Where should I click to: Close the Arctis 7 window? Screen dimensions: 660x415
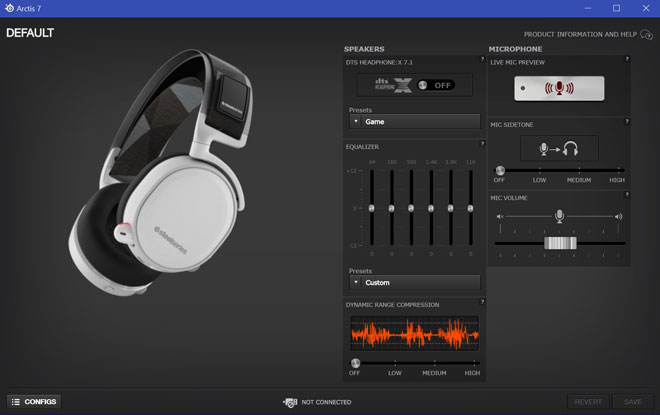[x=646, y=8]
